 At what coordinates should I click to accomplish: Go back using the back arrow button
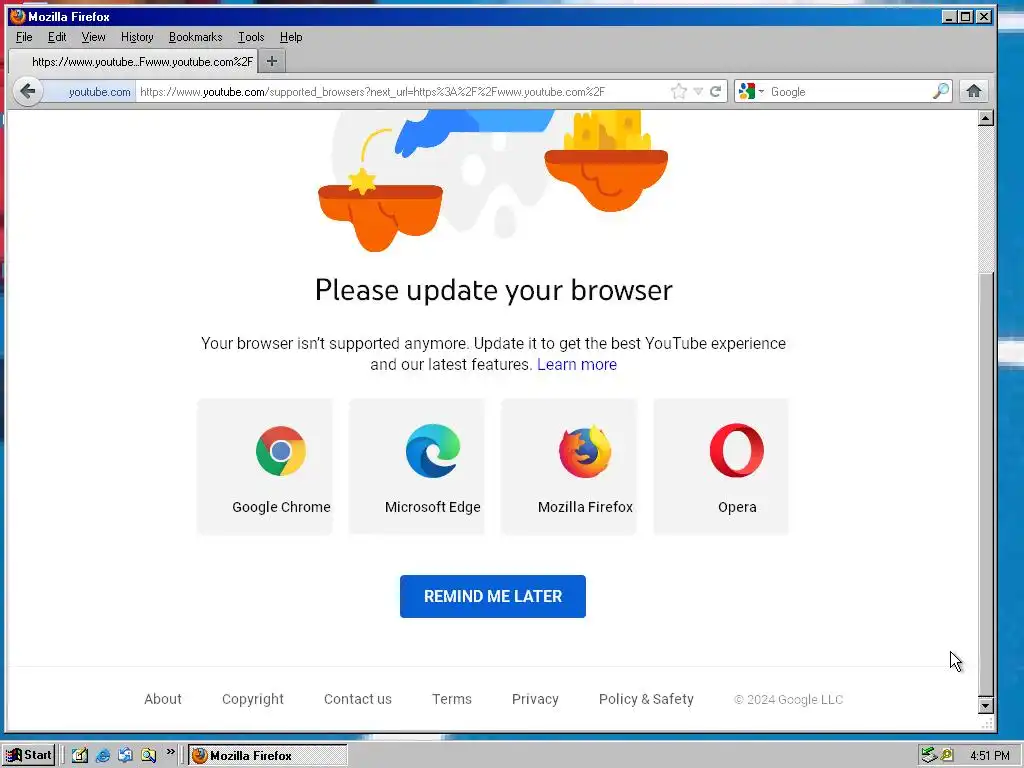[27, 91]
